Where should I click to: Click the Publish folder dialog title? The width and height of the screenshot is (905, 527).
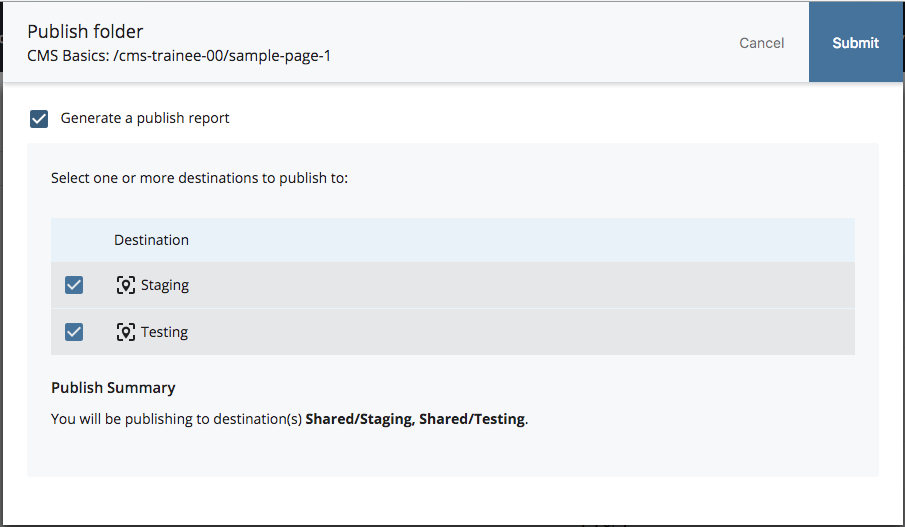(x=85, y=32)
